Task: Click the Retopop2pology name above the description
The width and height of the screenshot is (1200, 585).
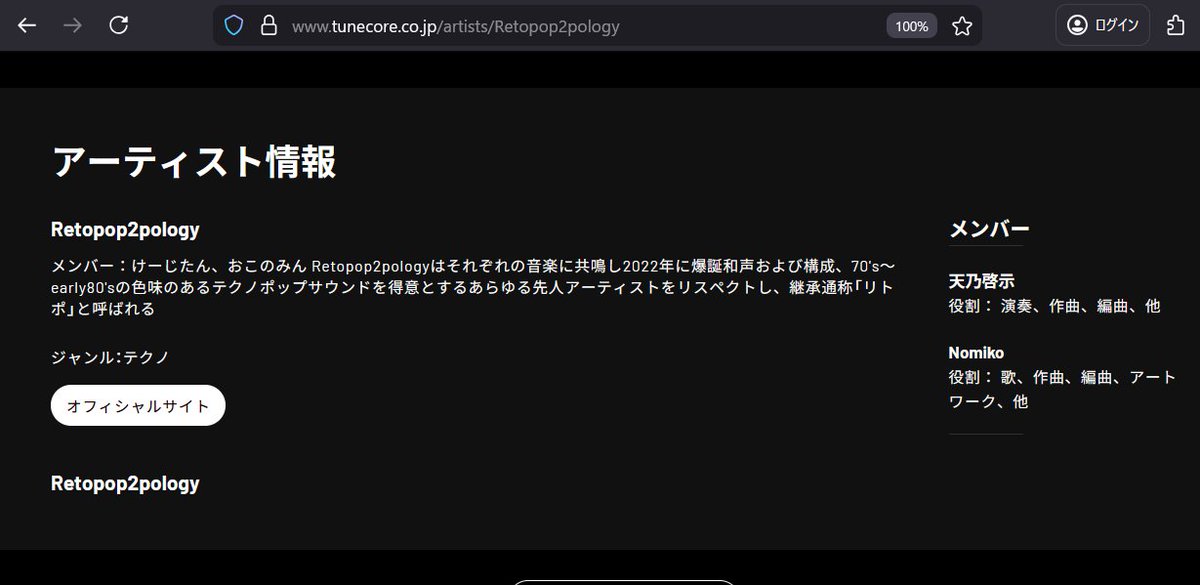Action: pyautogui.click(x=125, y=230)
